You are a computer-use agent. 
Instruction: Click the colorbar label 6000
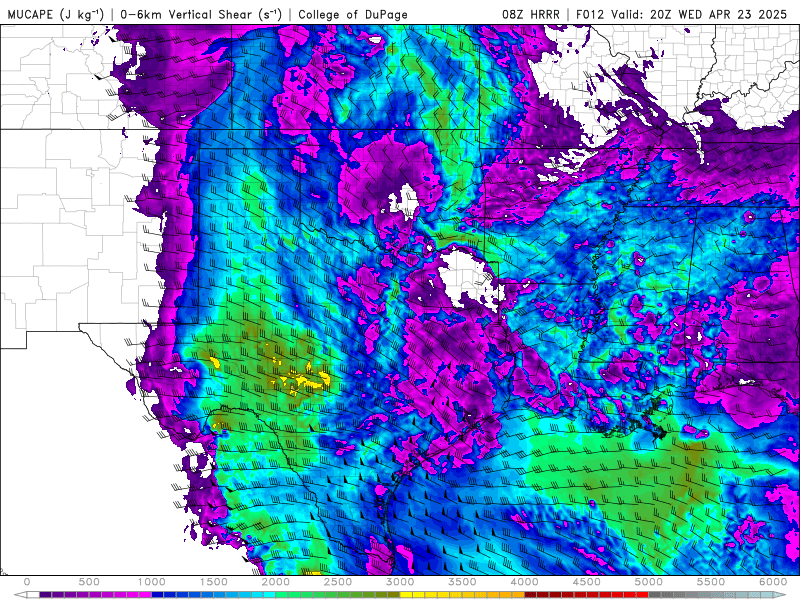coord(773,582)
